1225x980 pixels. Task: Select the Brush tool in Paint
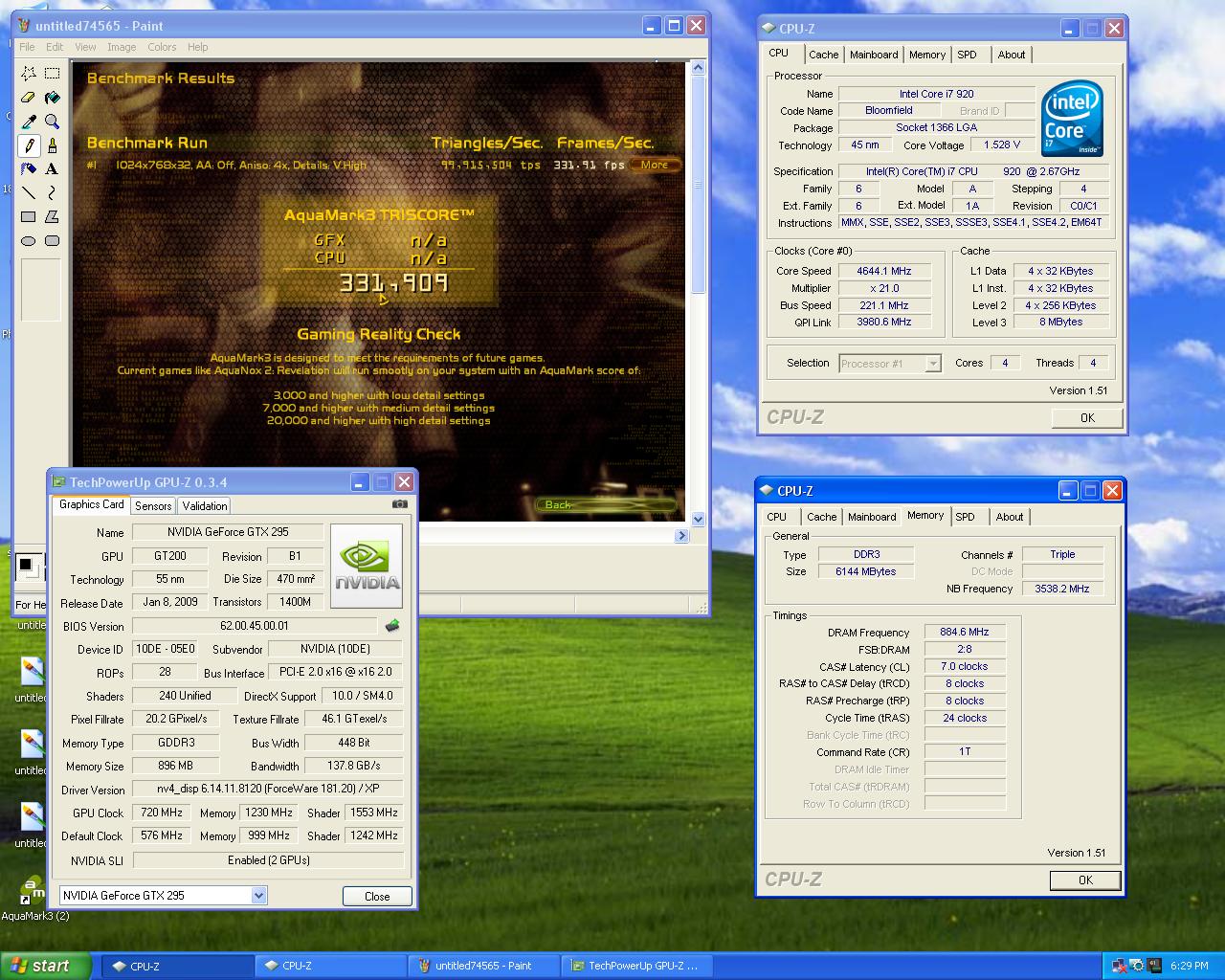(53, 145)
